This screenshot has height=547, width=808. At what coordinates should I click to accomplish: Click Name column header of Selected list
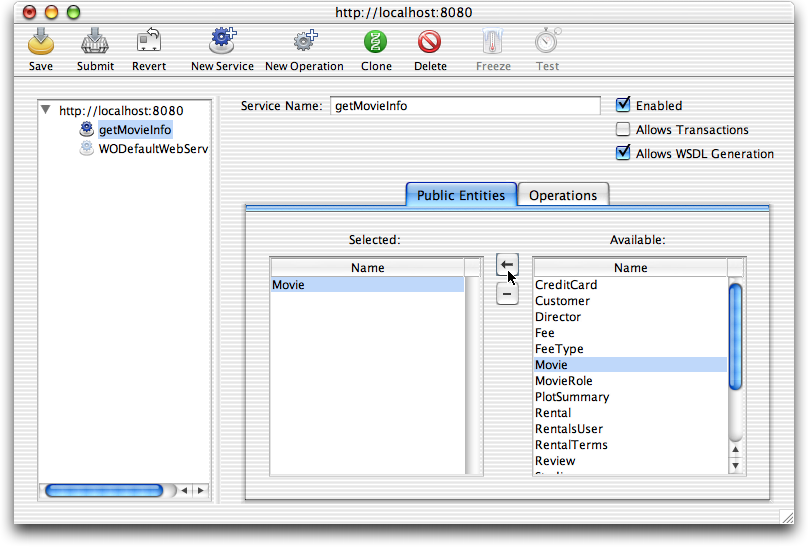coord(367,267)
